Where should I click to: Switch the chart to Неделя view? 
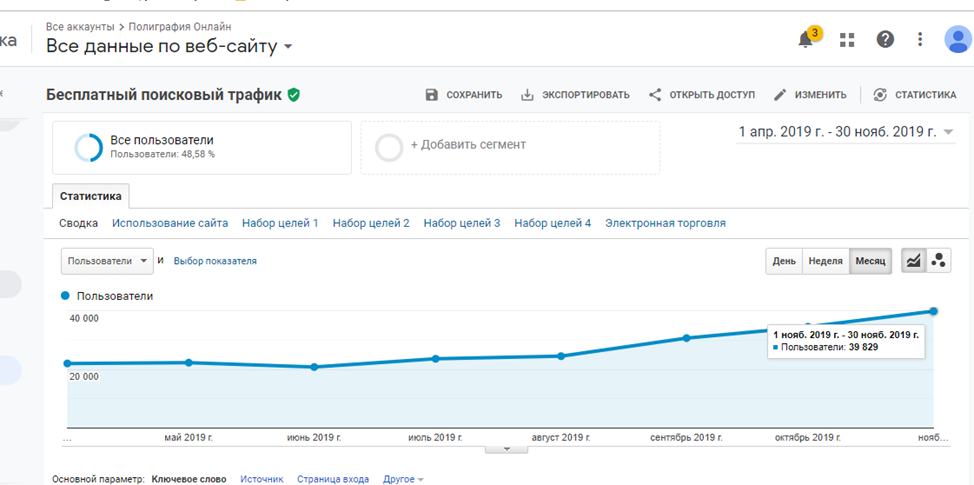[825, 261]
